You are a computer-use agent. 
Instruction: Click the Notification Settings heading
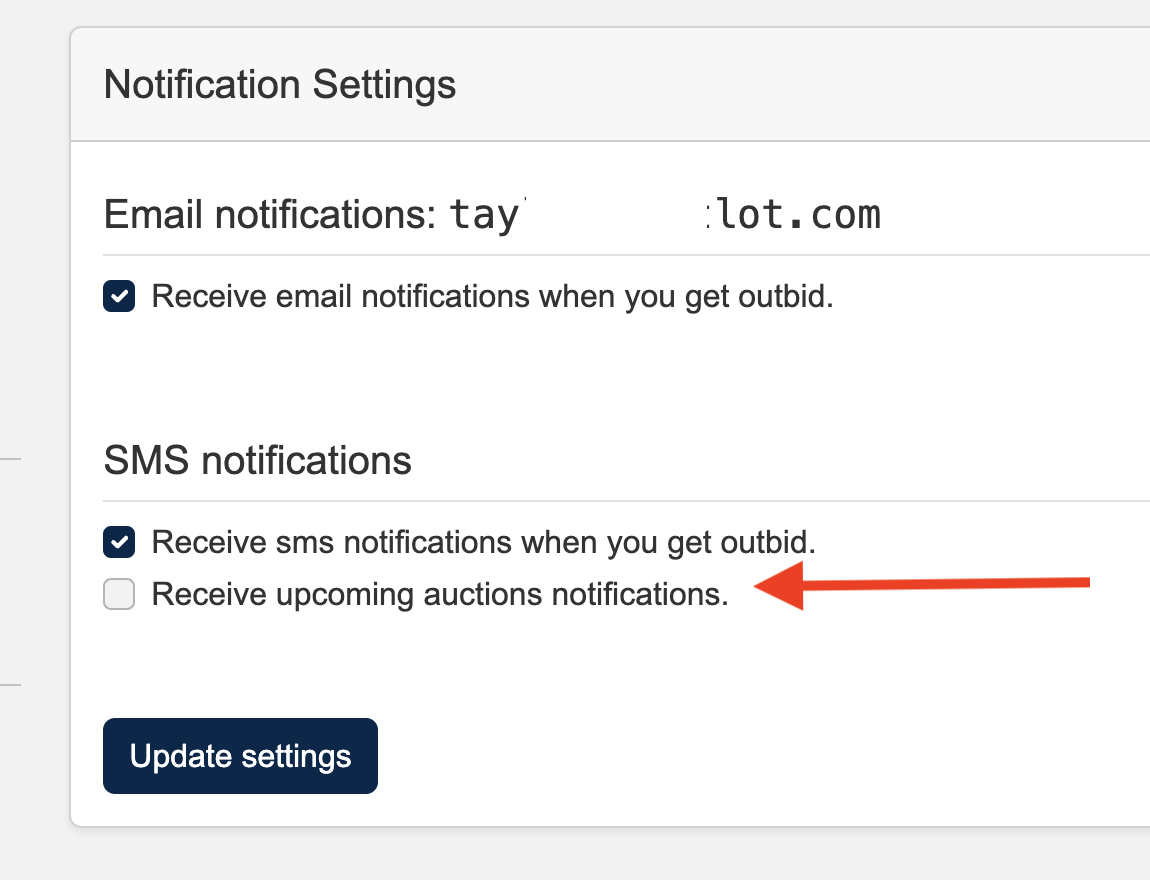click(x=280, y=85)
